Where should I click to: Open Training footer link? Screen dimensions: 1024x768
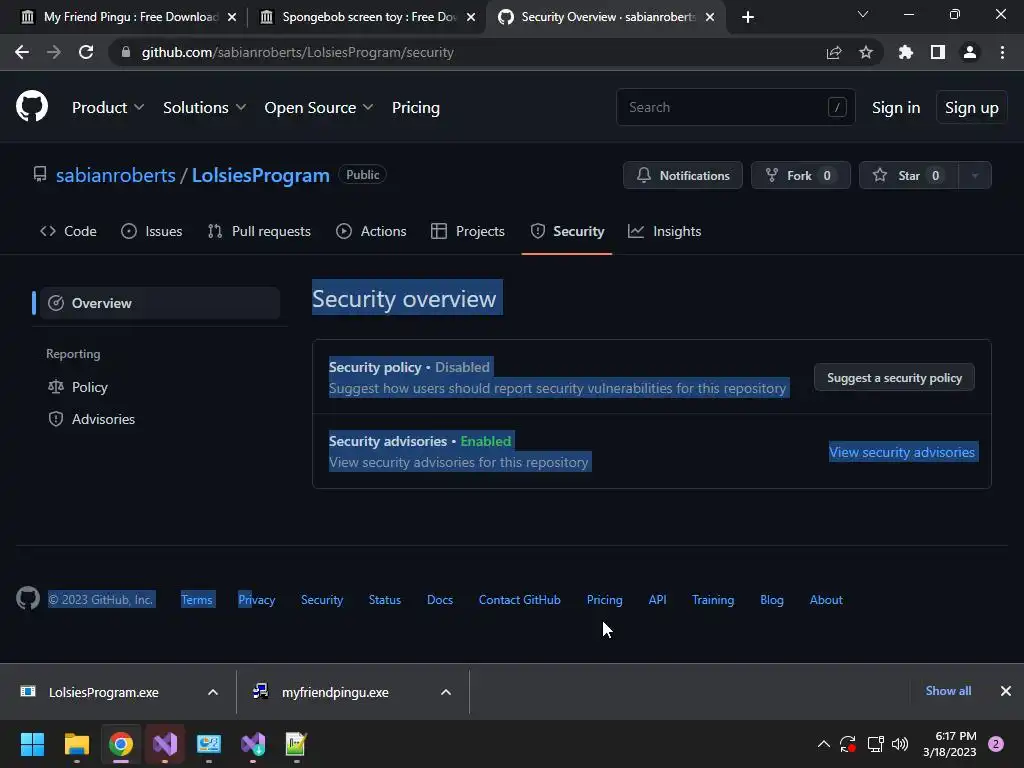(713, 600)
